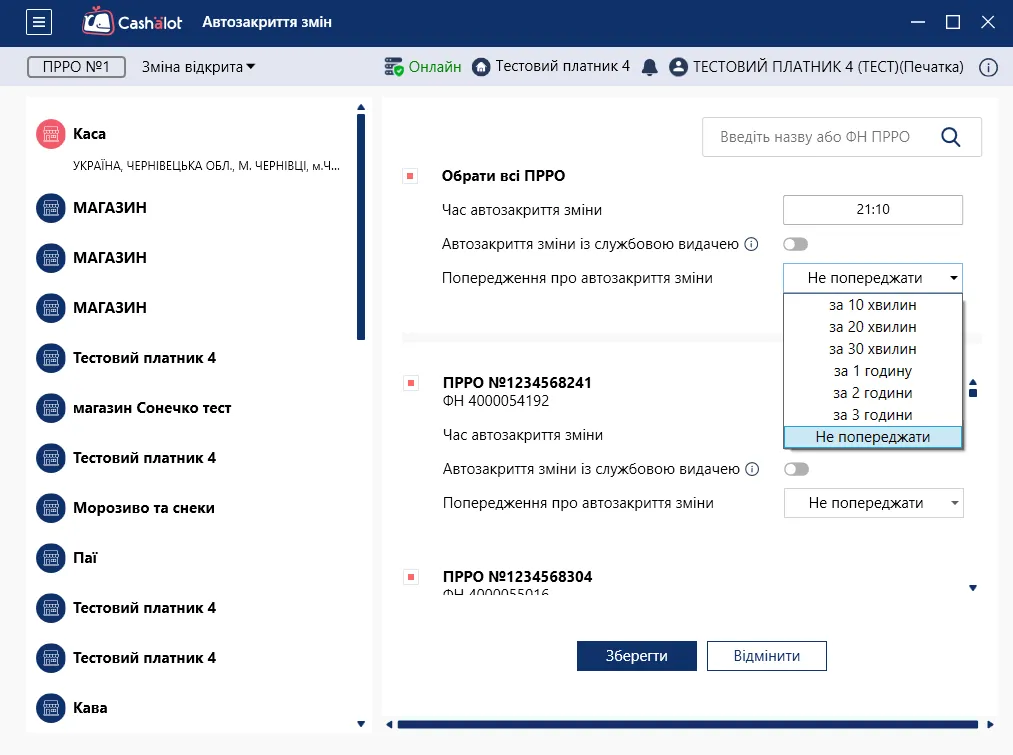Enable службова видача switch for ПРРО №1234568241
This screenshot has height=755, width=1013.
coord(797,470)
